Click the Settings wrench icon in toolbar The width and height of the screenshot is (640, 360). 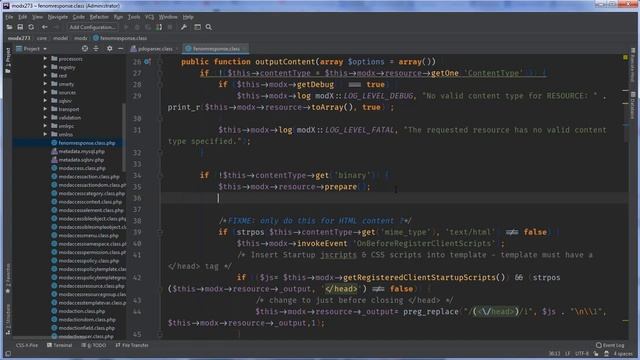click(x=184, y=27)
